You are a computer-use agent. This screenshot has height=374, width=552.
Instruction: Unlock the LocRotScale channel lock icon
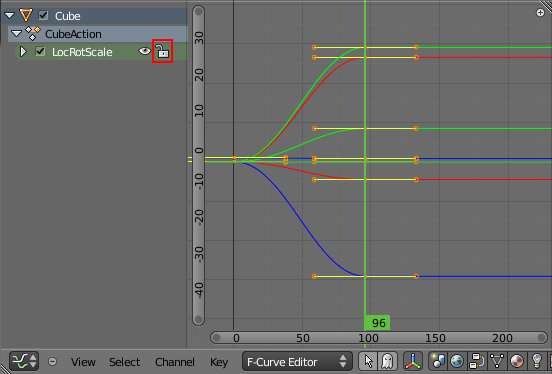(163, 51)
